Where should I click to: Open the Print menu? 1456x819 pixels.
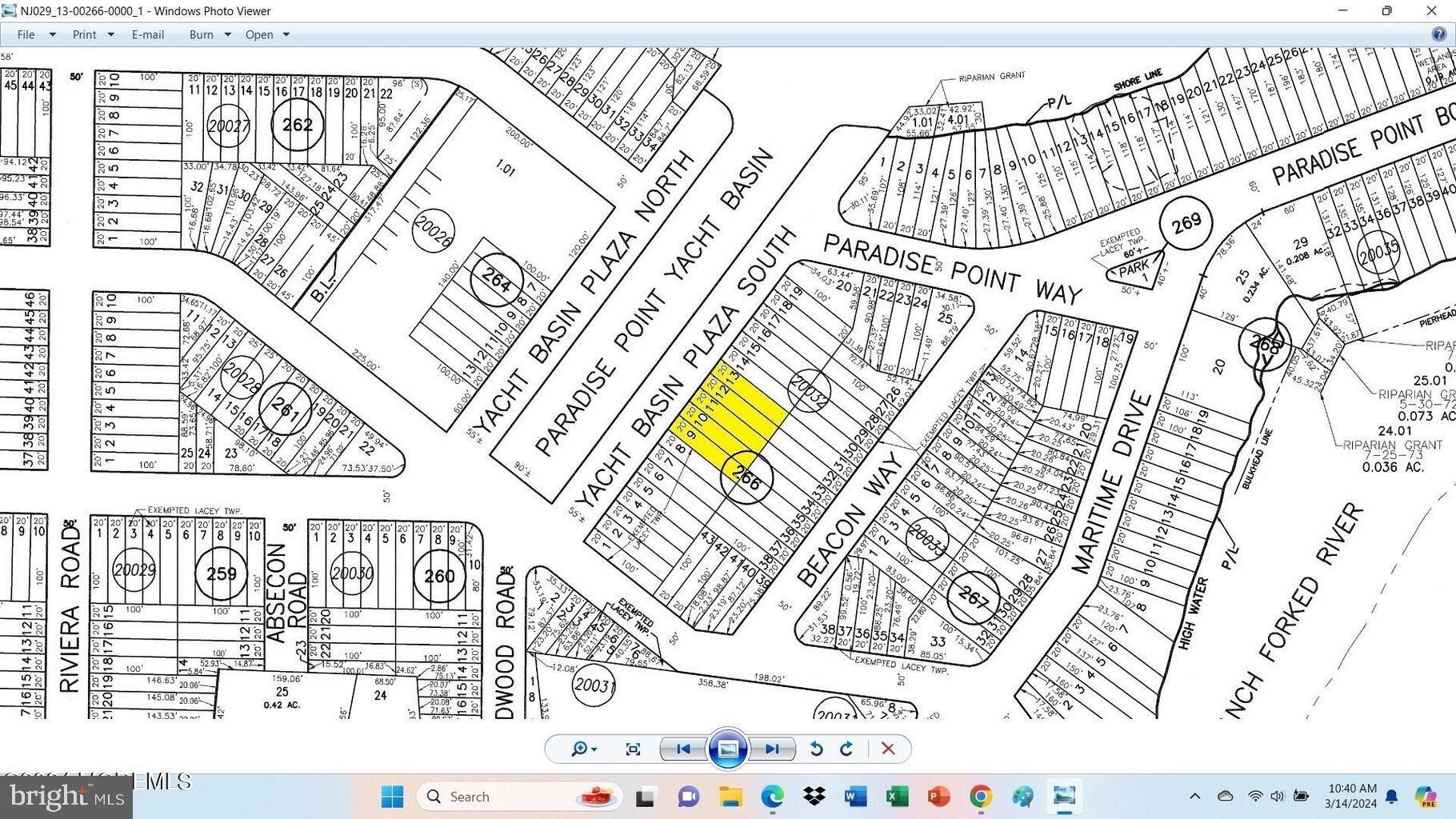coord(84,34)
